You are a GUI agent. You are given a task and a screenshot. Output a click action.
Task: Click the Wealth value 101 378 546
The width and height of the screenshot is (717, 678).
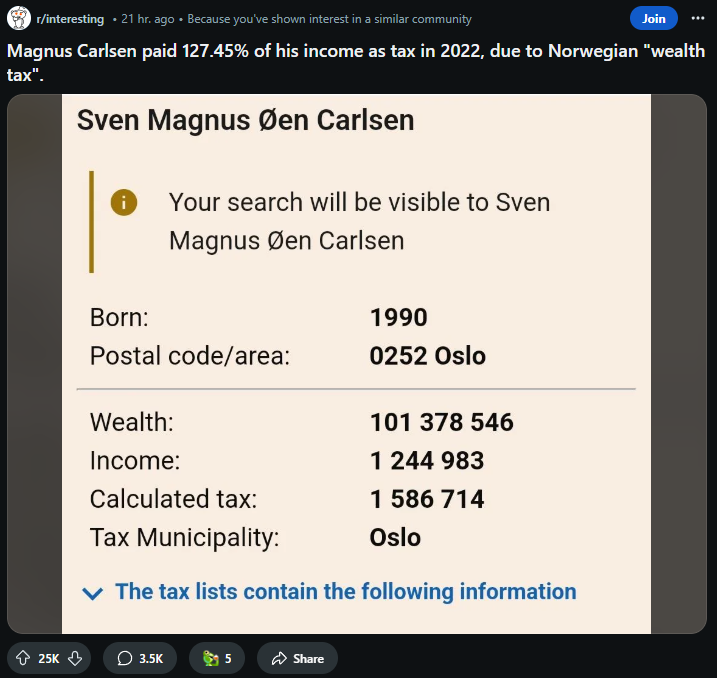[x=441, y=422]
